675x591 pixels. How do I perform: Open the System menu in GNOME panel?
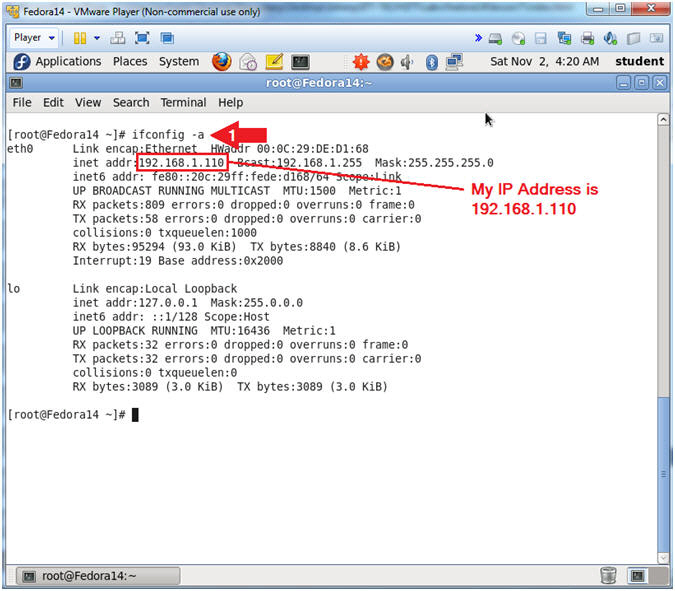click(x=179, y=62)
